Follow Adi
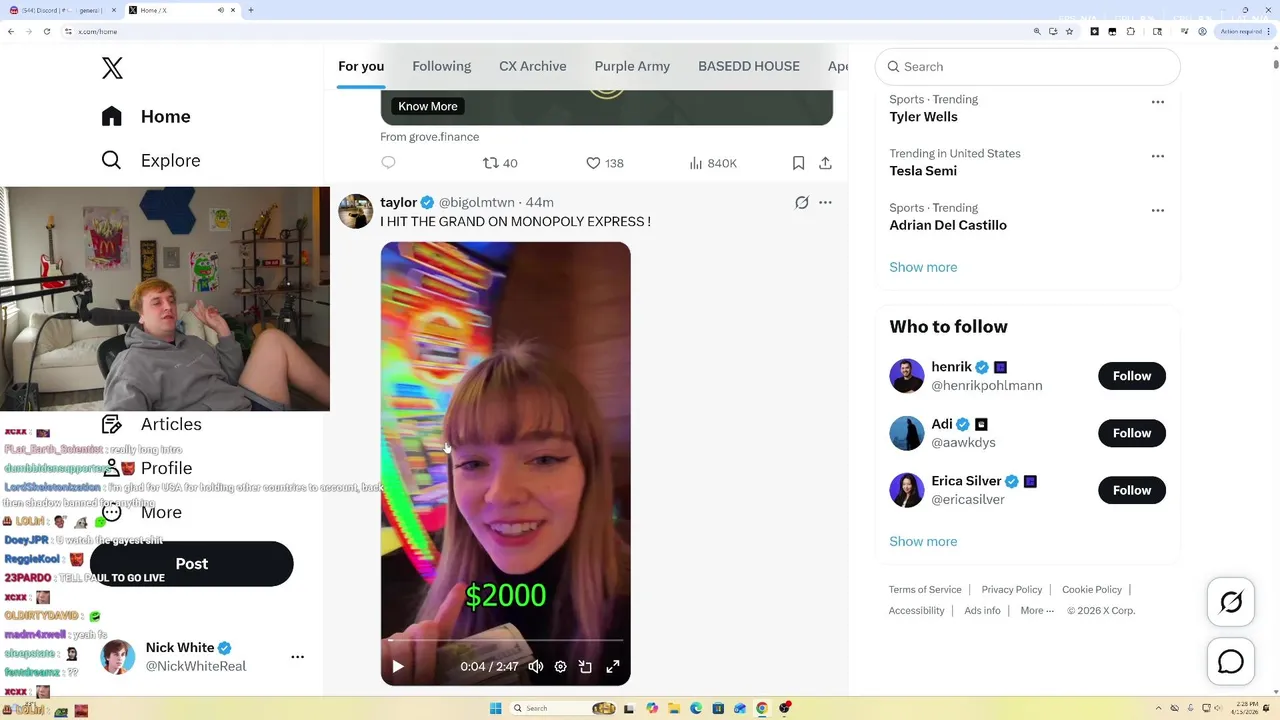The image size is (1280, 720). [x=1132, y=433]
